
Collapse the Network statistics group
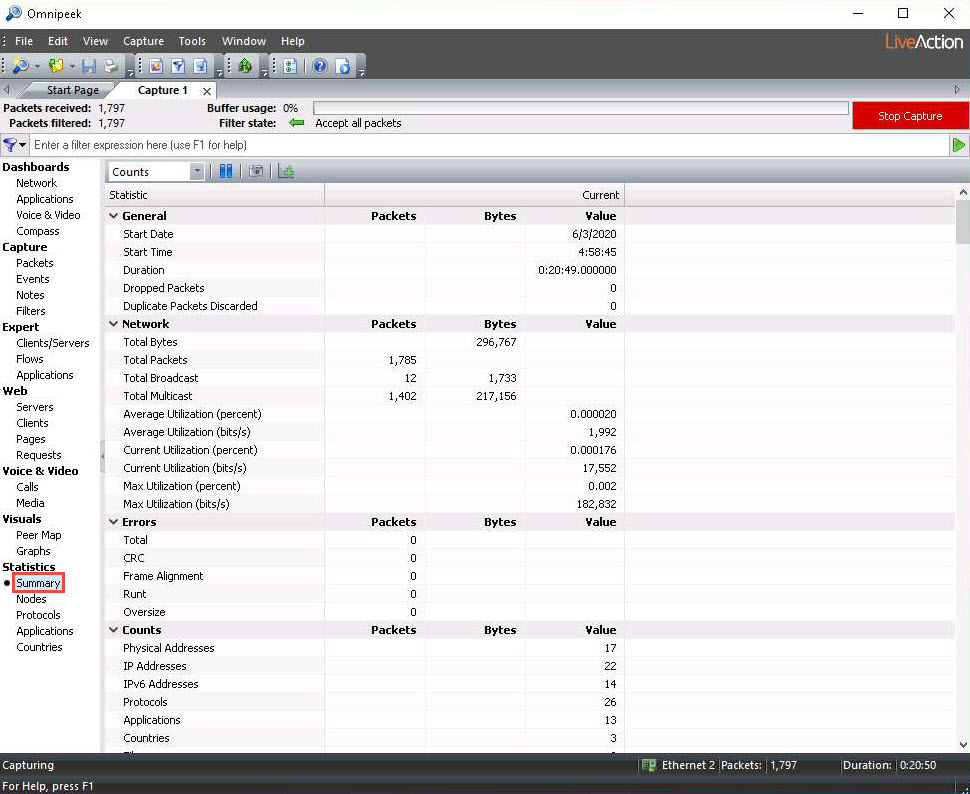[113, 324]
